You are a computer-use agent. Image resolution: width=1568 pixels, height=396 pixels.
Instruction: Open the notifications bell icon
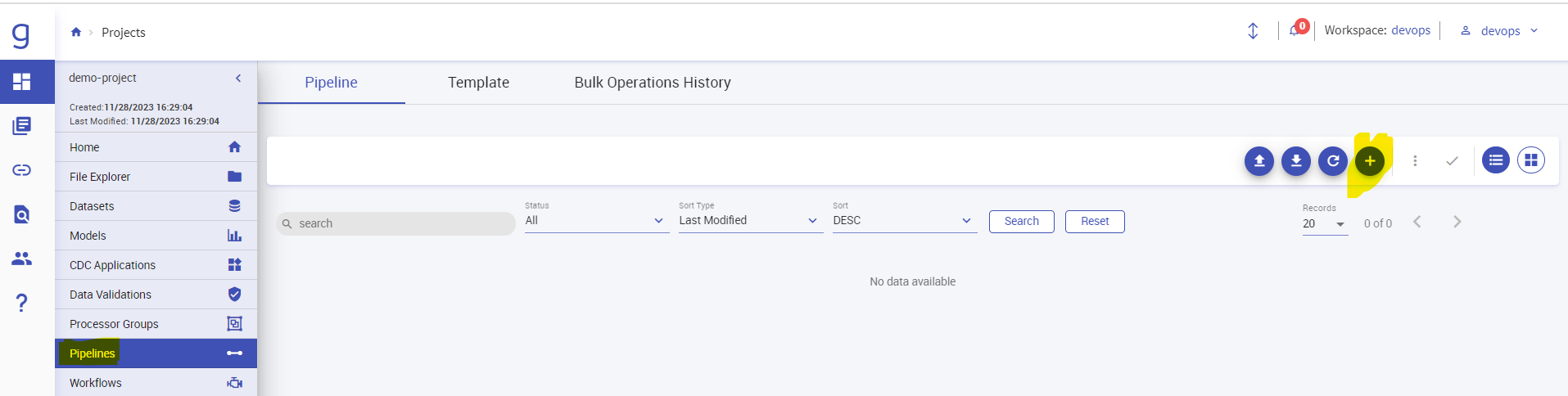[x=1295, y=30]
